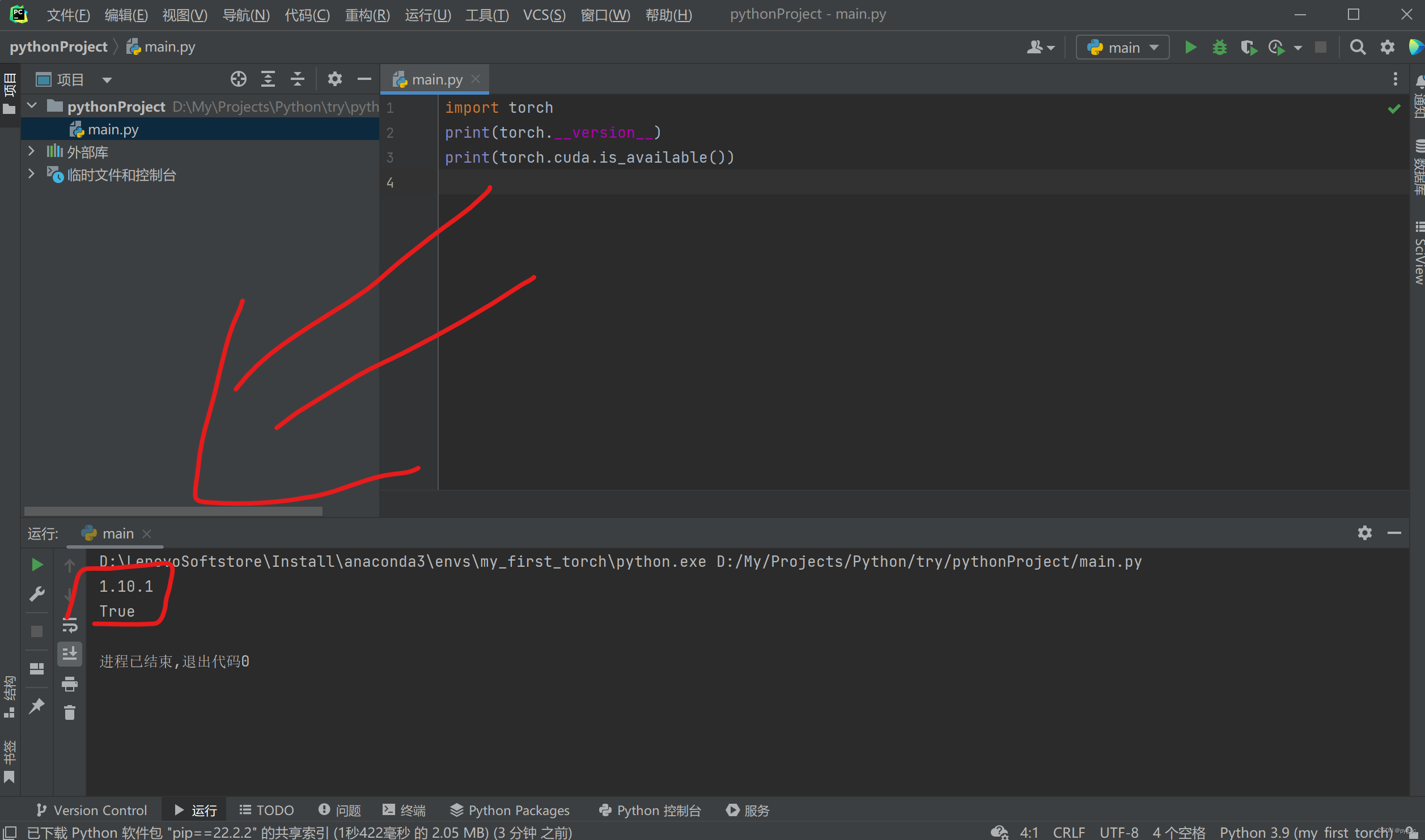Toggle scroll to end in console
This screenshot has height=840, width=1425.
pyautogui.click(x=70, y=654)
